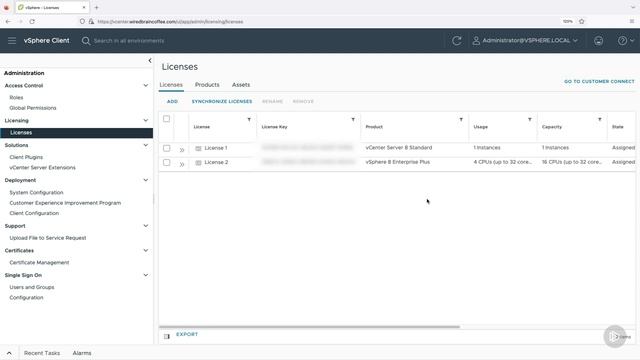This screenshot has height=360, width=640.
Task: Open the vSphere Client hamburger menu
Action: point(12,40)
